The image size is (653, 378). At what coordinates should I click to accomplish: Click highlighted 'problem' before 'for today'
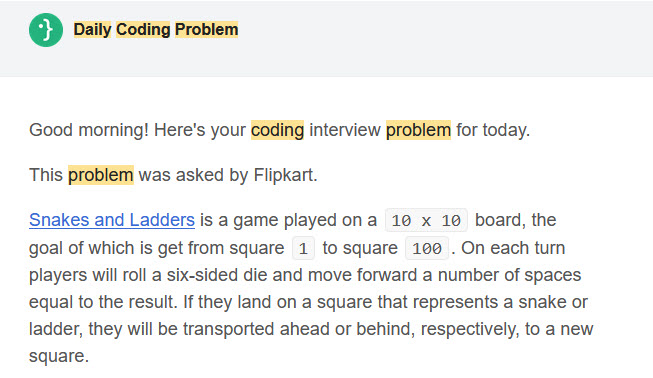click(x=419, y=130)
